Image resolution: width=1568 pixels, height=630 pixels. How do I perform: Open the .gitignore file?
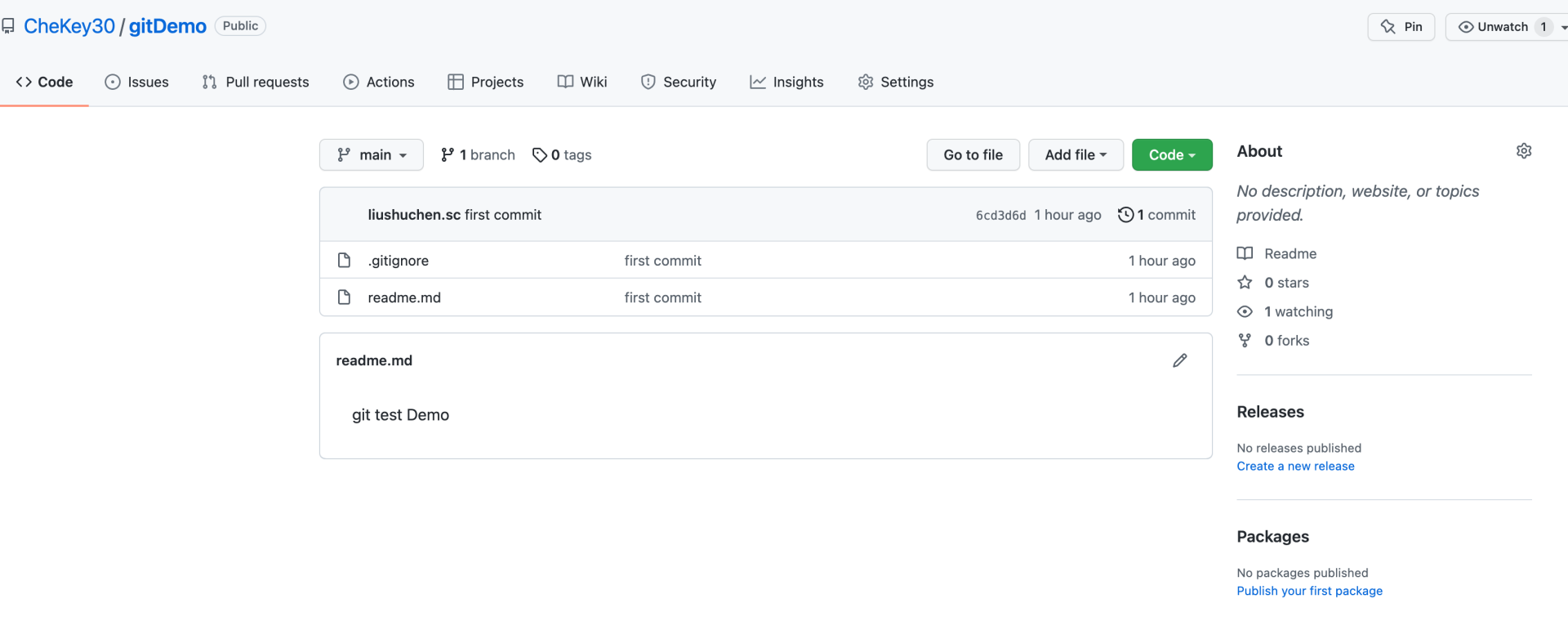point(398,261)
